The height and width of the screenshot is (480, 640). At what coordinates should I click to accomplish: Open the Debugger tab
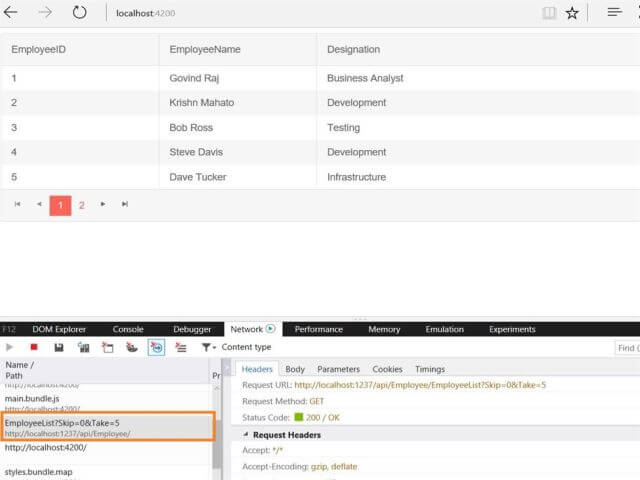(192, 329)
